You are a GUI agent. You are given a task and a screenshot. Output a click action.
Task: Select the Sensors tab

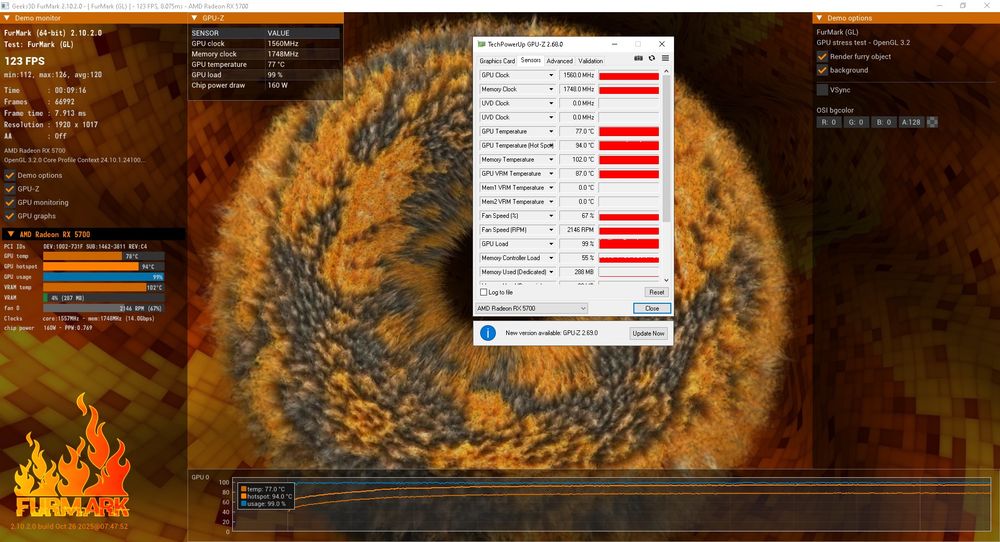tap(531, 60)
